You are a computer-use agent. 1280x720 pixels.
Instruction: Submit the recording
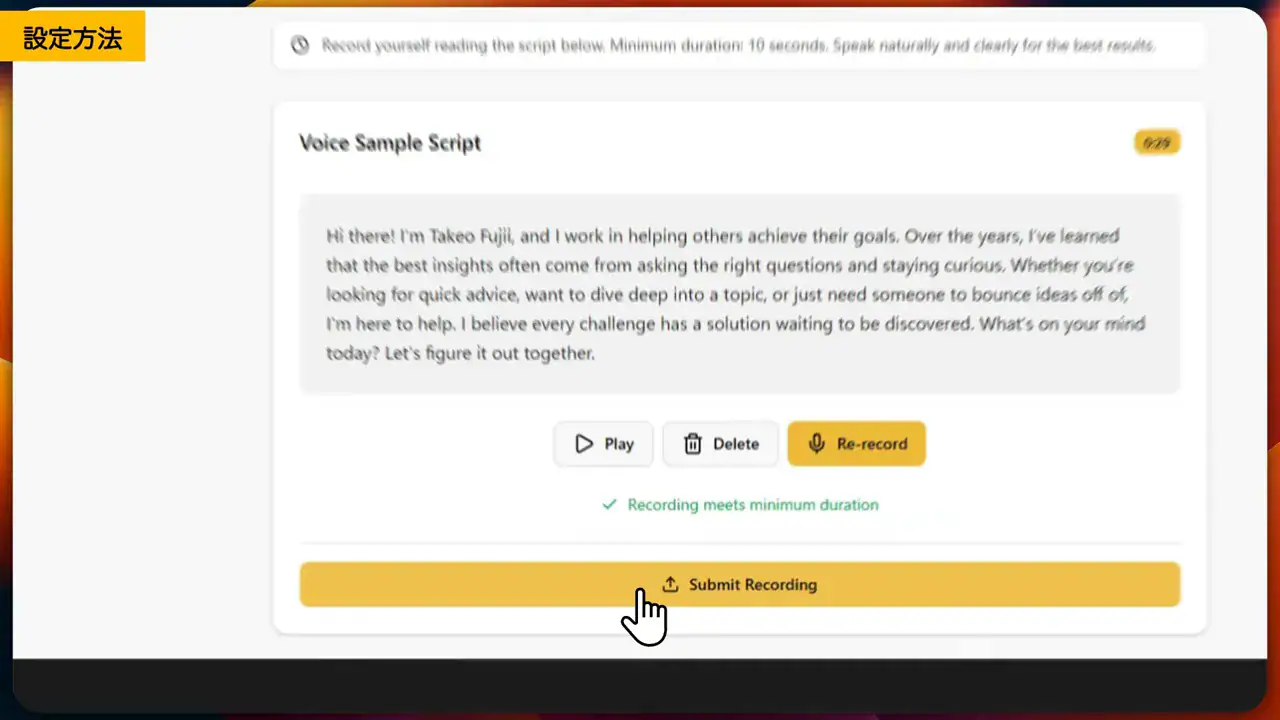tap(740, 585)
